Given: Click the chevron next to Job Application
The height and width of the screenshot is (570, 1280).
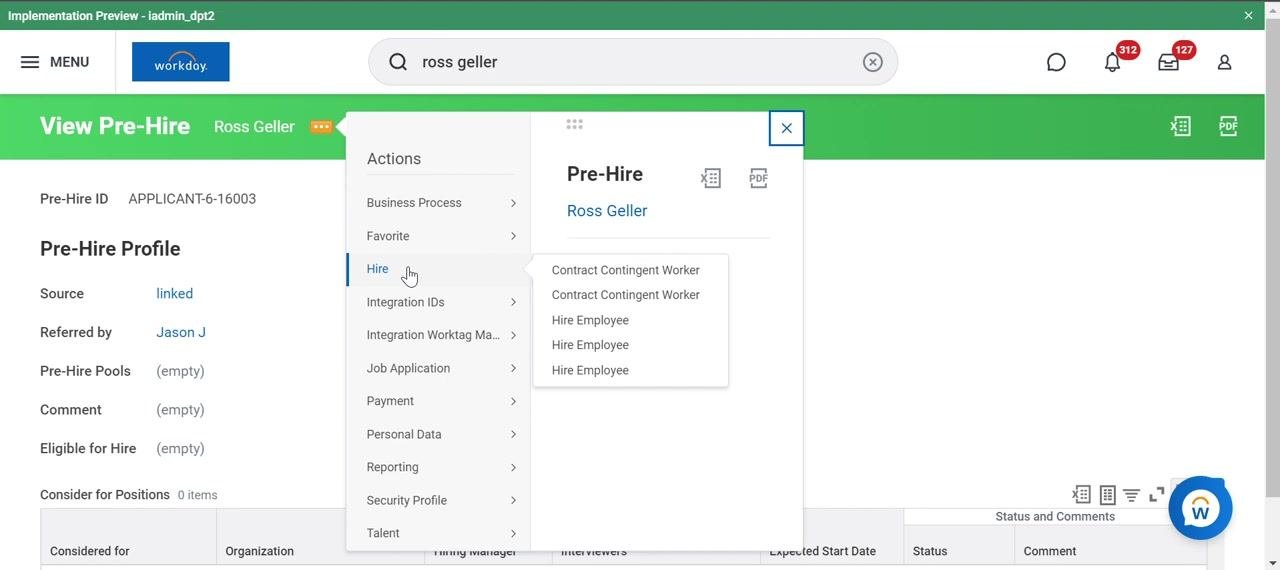Looking at the screenshot, I should (x=513, y=368).
